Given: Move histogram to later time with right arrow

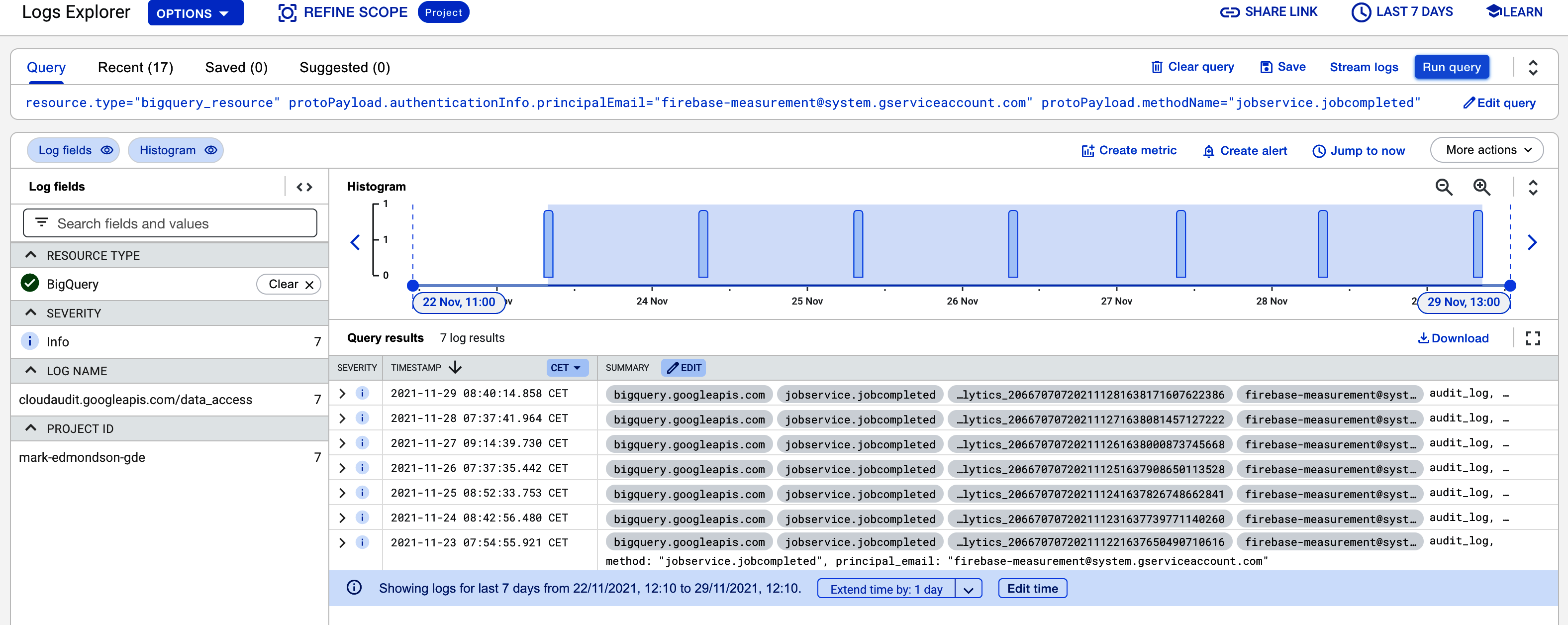Looking at the screenshot, I should [1532, 242].
